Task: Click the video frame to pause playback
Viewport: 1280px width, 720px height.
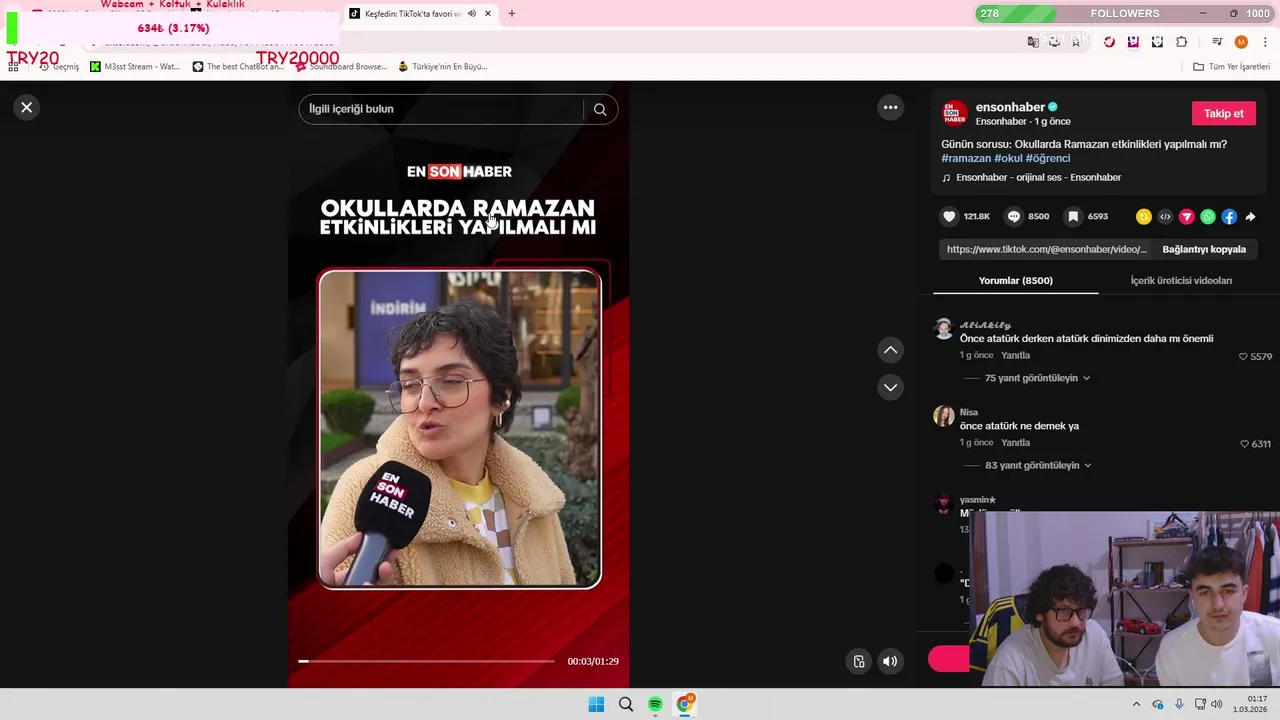Action: (x=459, y=428)
